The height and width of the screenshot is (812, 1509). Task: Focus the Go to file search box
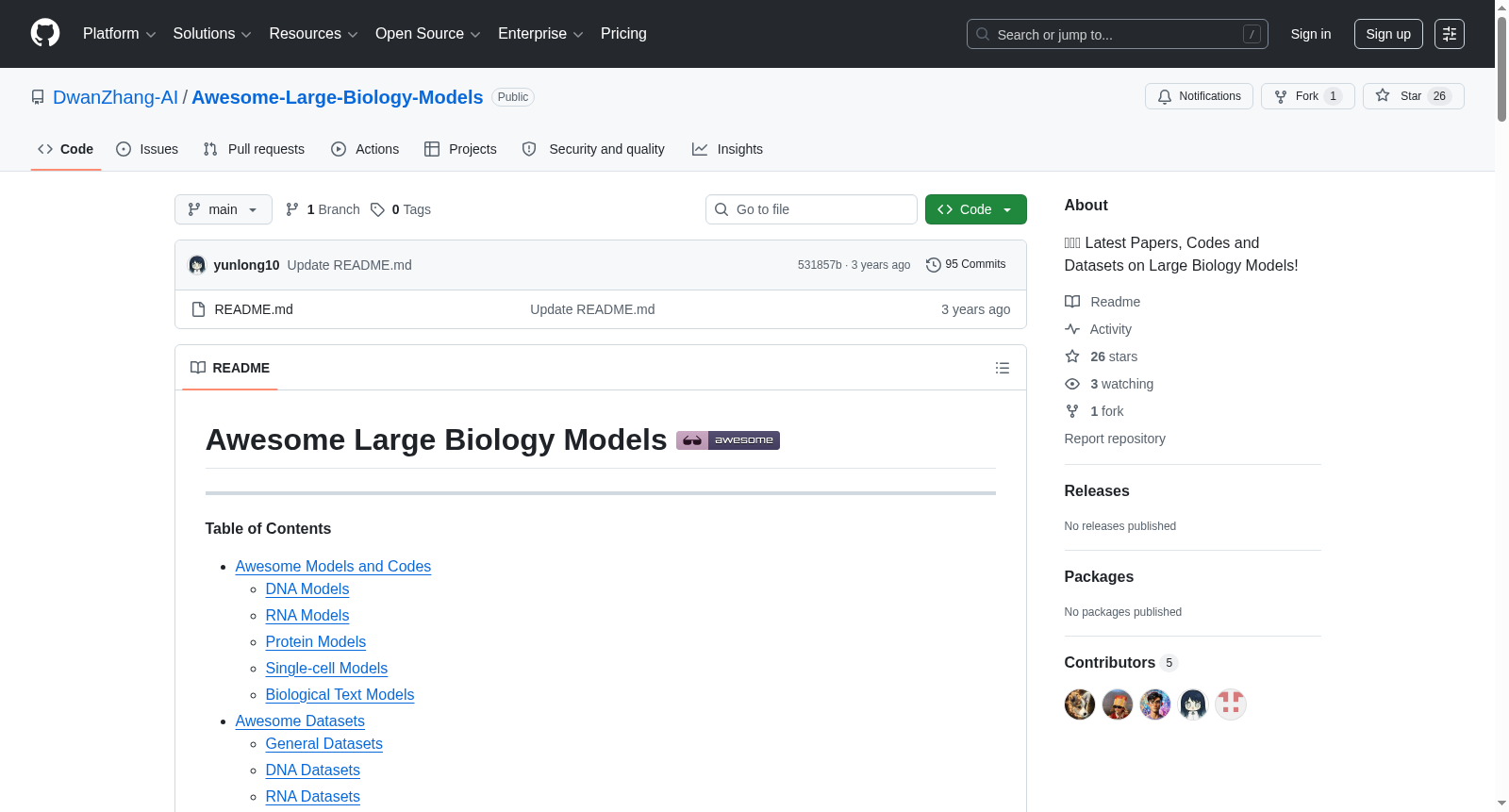(811, 209)
